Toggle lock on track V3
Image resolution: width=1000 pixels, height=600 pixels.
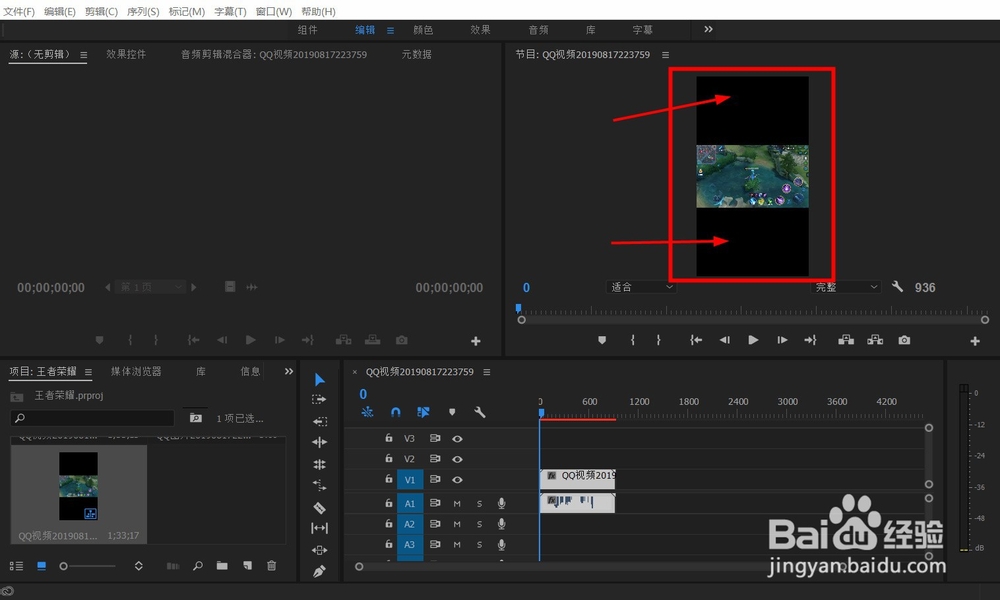tap(388, 438)
